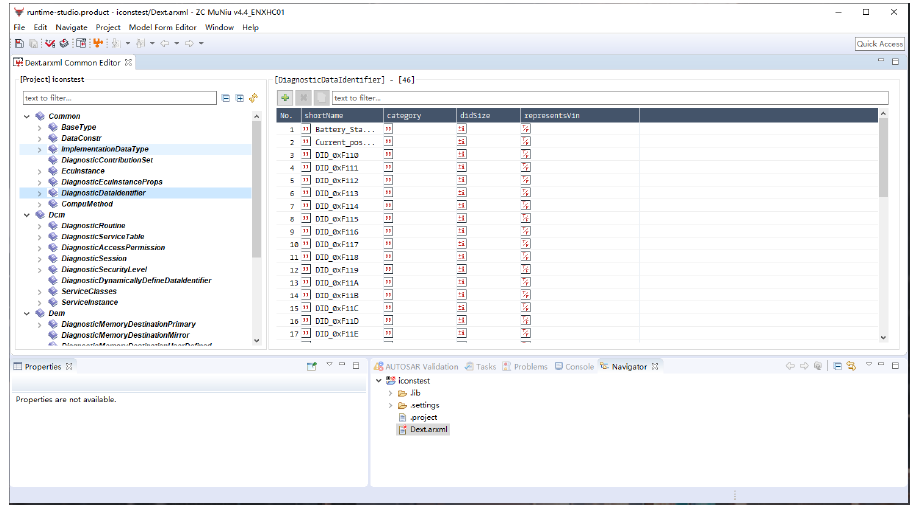Image resolution: width=917 pixels, height=508 pixels.
Task: Expand the BaseType tree node
Action: [x=40, y=127]
